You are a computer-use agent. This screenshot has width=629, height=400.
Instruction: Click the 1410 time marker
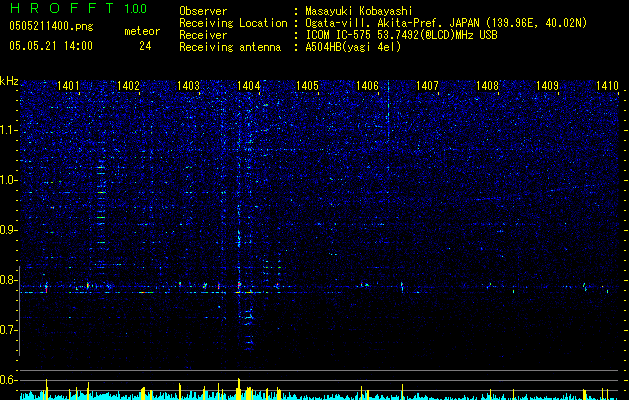click(607, 85)
